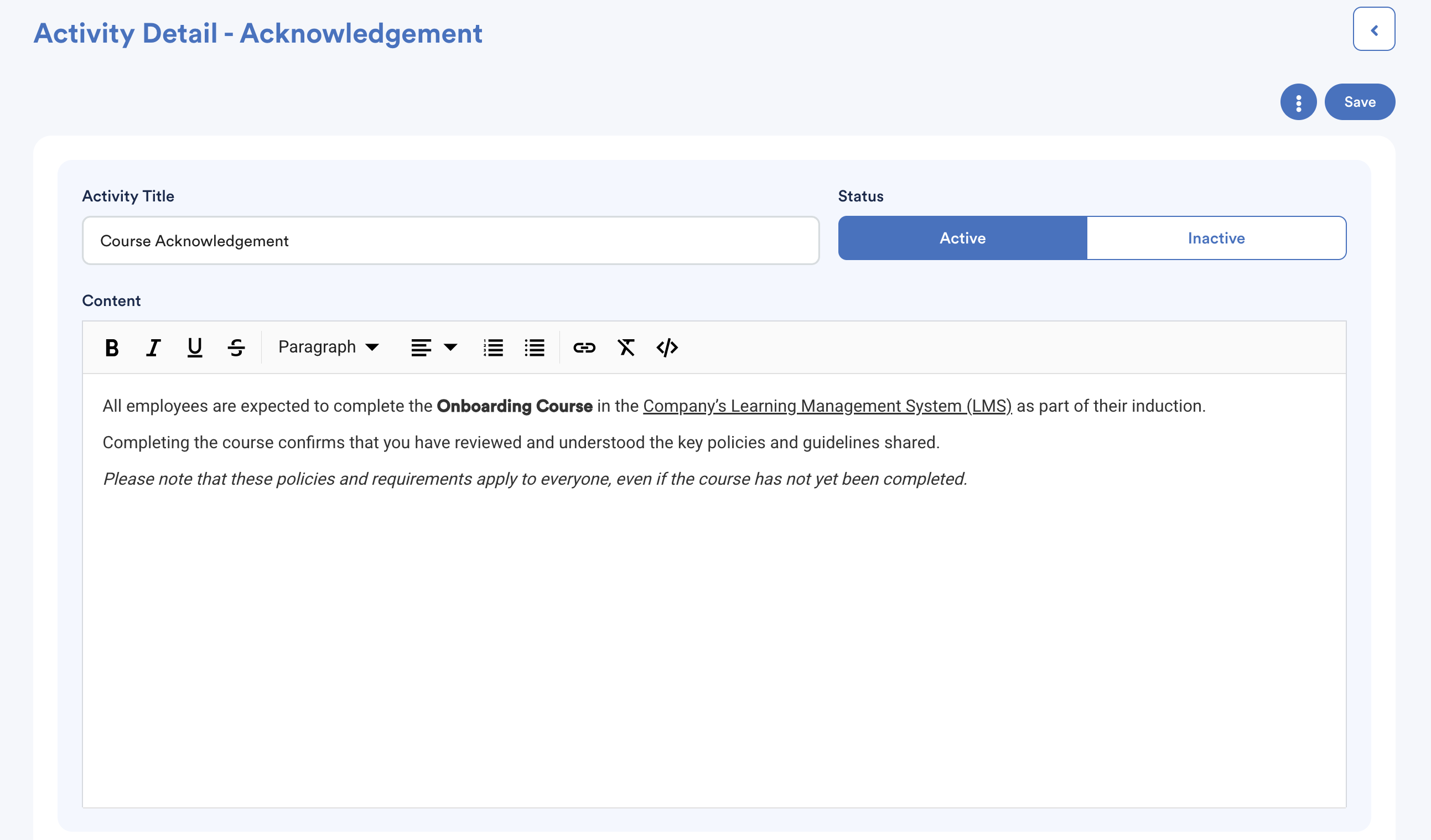Image resolution: width=1431 pixels, height=840 pixels.
Task: Clear text formatting
Action: tap(626, 347)
